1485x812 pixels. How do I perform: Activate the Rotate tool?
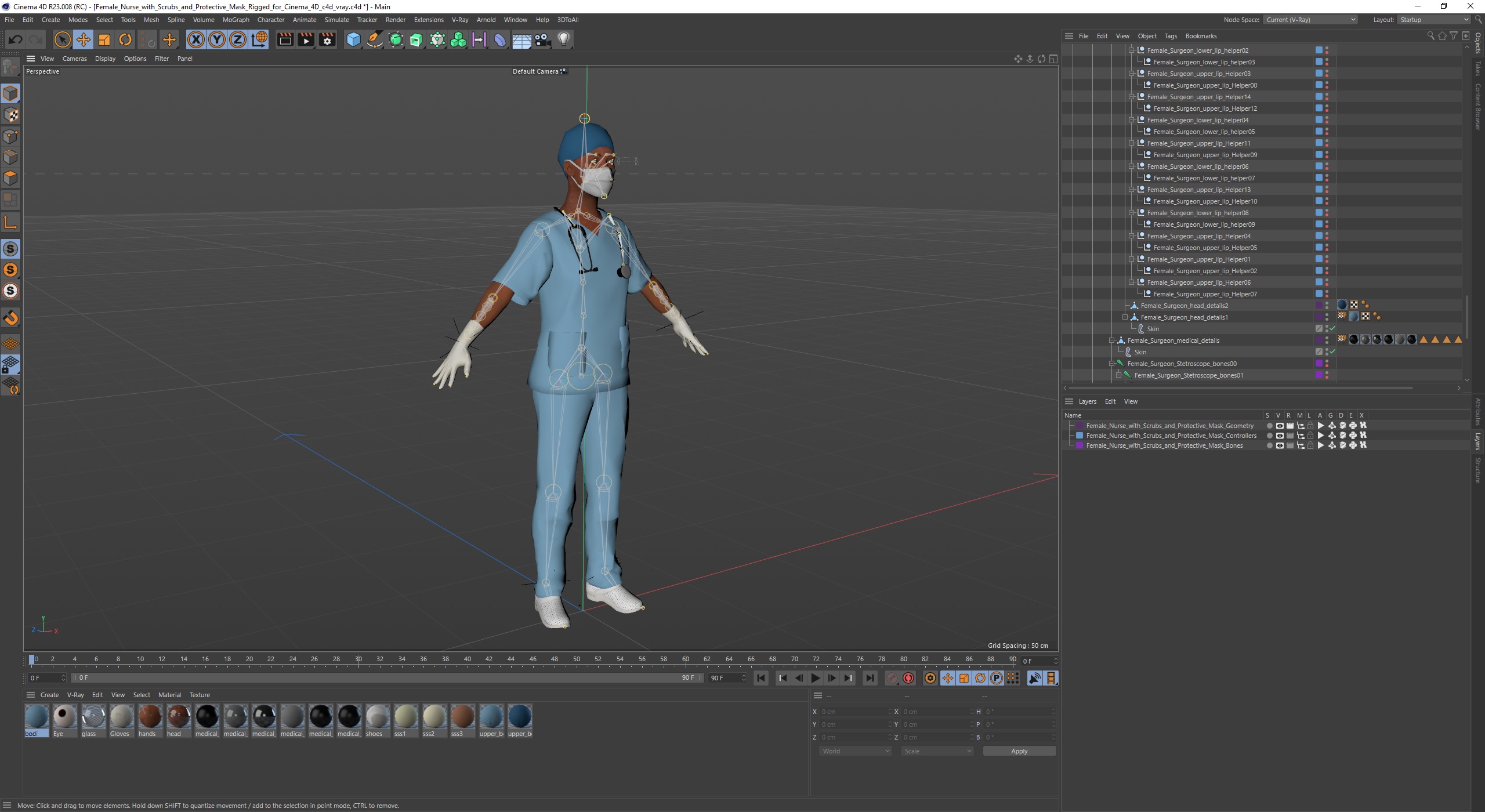pos(125,39)
